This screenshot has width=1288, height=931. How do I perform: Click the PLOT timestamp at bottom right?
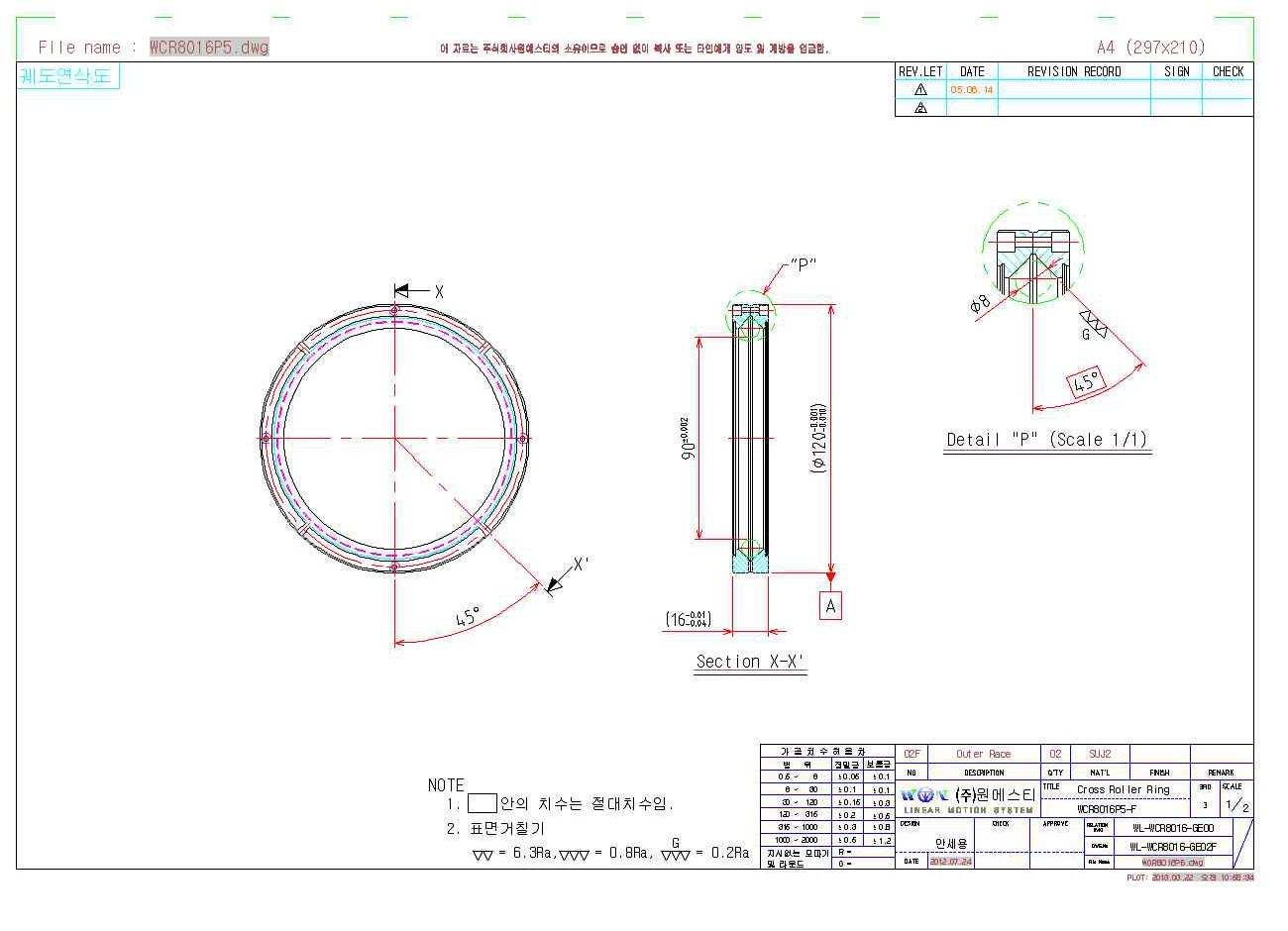[1191, 877]
